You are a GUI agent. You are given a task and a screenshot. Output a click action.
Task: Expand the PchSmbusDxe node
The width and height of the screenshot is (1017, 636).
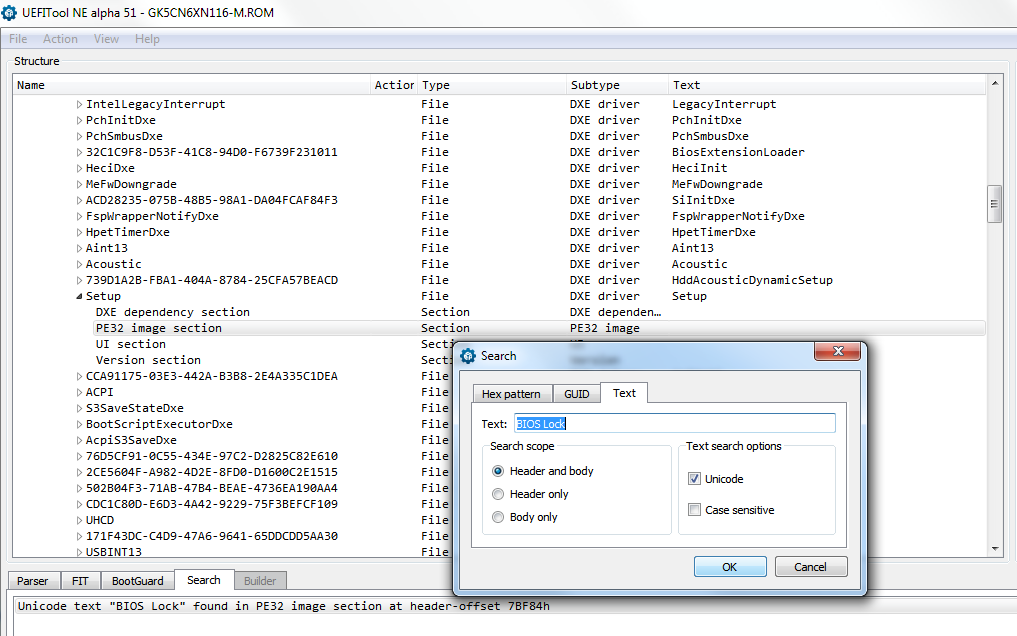click(79, 136)
